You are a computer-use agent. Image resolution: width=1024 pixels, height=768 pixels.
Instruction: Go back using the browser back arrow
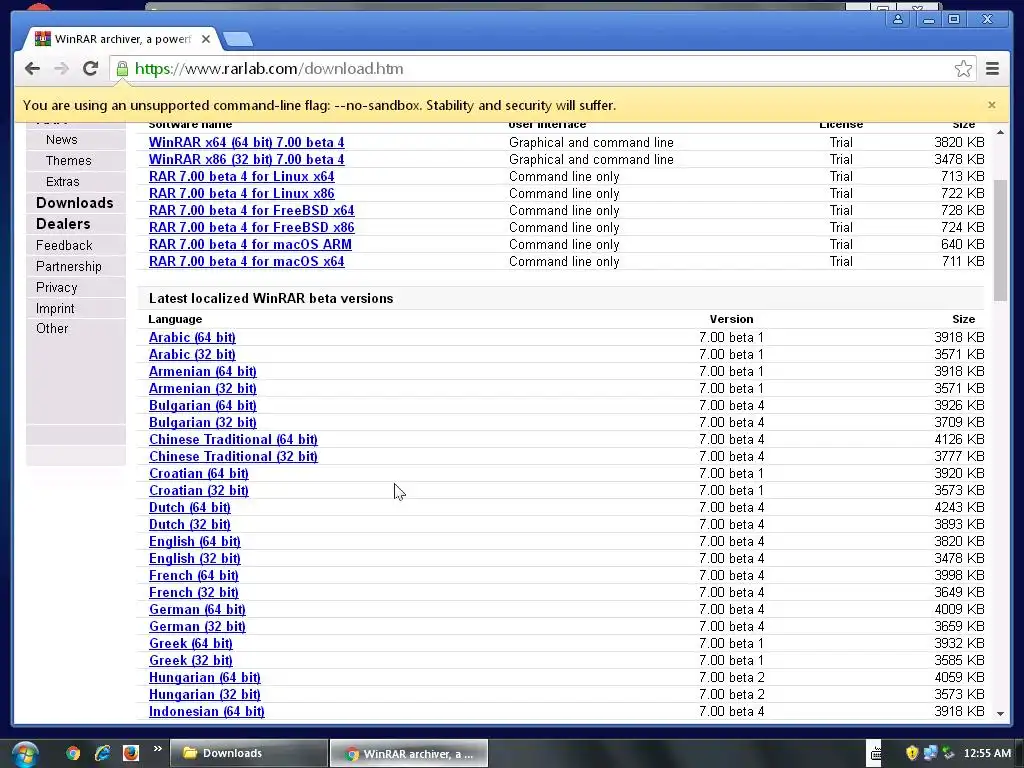point(32,69)
